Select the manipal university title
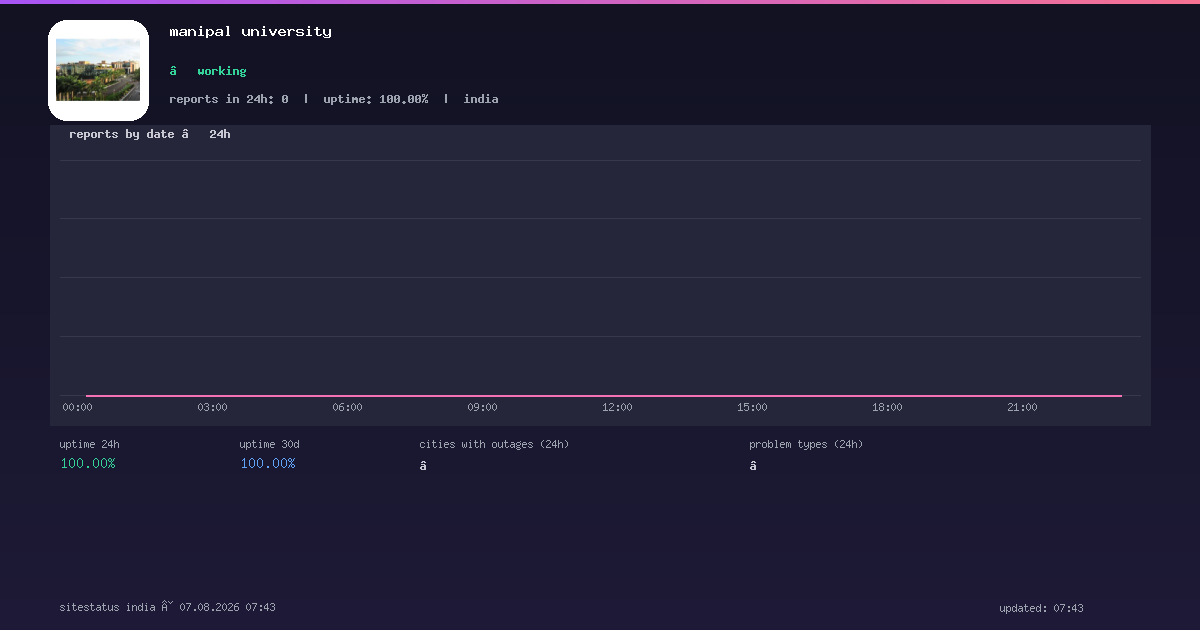1200x630 pixels. click(x=250, y=31)
